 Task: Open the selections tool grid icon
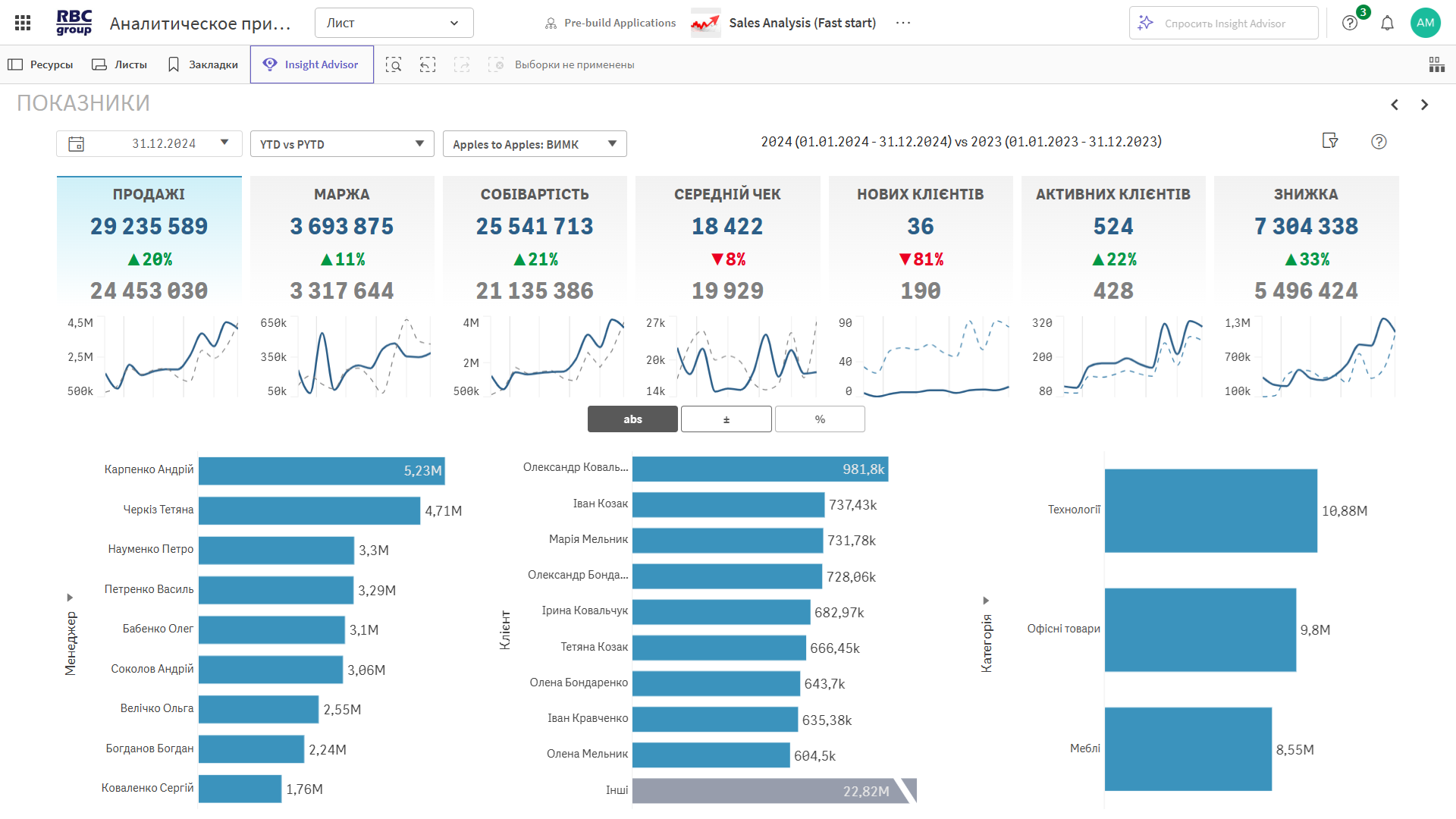[1436, 64]
